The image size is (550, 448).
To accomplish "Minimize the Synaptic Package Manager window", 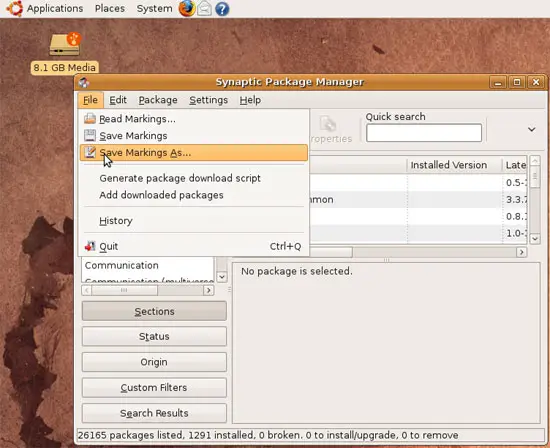I will 498,82.
